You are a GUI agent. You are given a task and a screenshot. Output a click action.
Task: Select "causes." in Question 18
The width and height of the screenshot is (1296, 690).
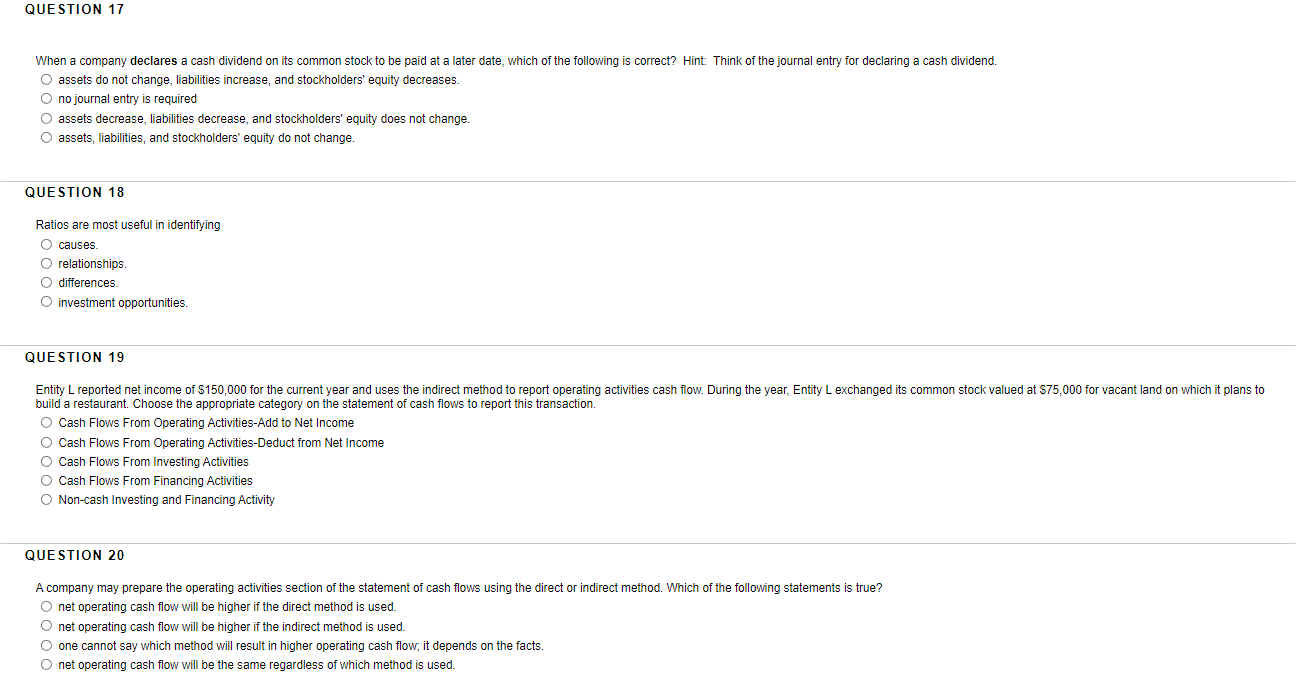coord(46,244)
